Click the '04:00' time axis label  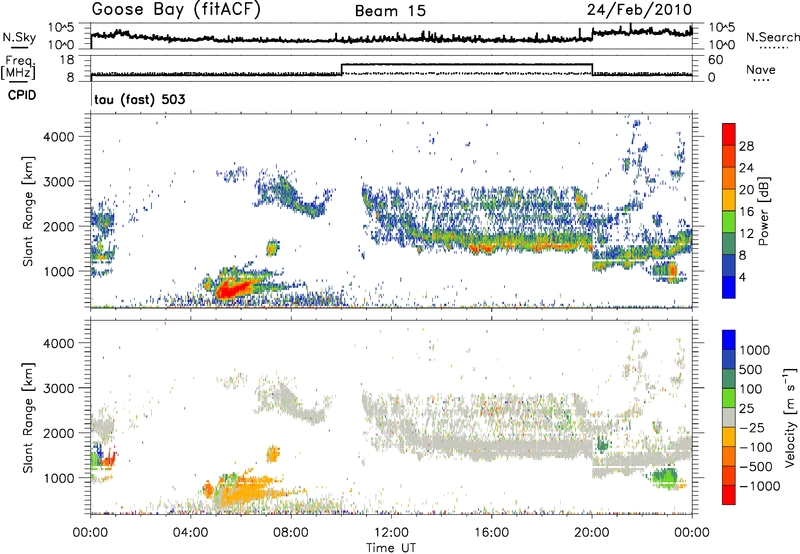tap(190, 533)
